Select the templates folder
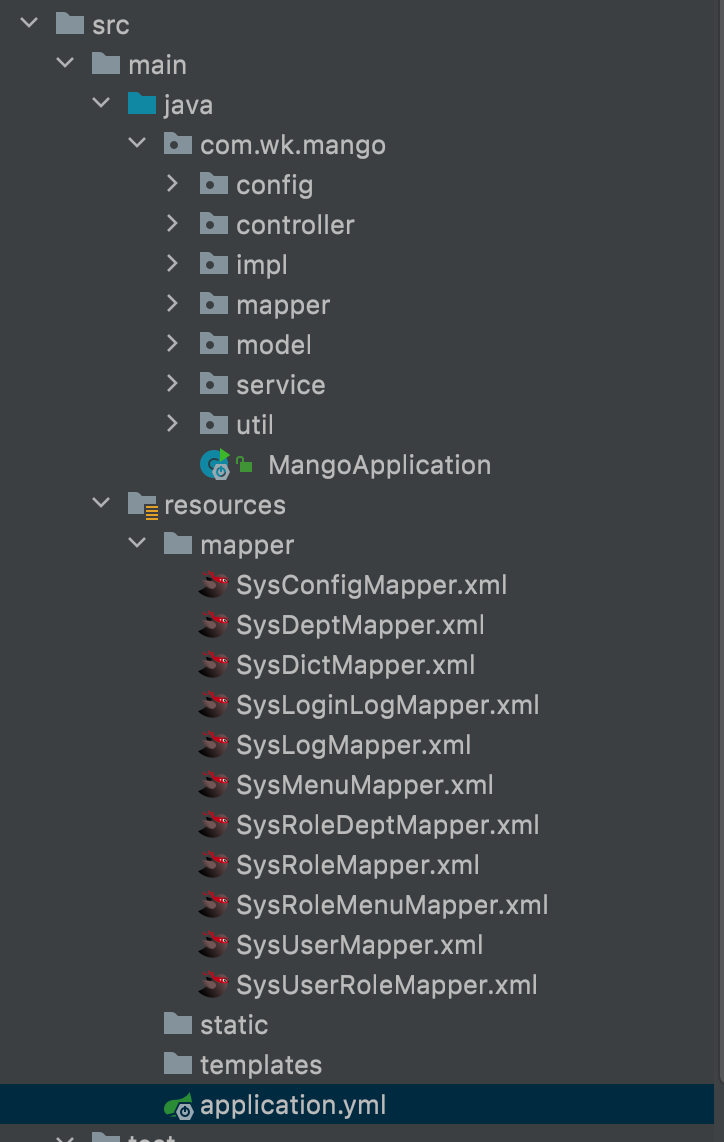724x1142 pixels. pyautogui.click(x=260, y=1065)
